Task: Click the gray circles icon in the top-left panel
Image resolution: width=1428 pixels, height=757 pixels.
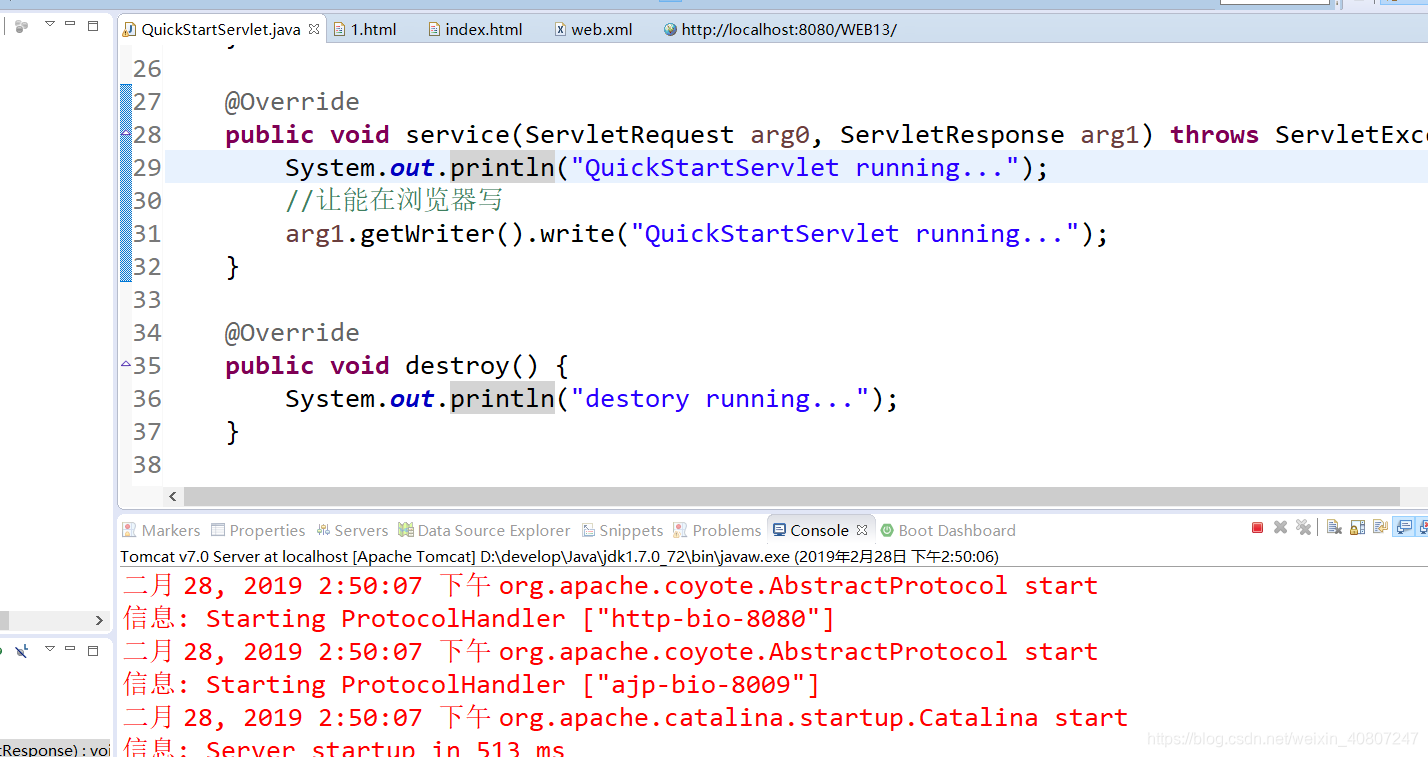Action: (x=21, y=26)
